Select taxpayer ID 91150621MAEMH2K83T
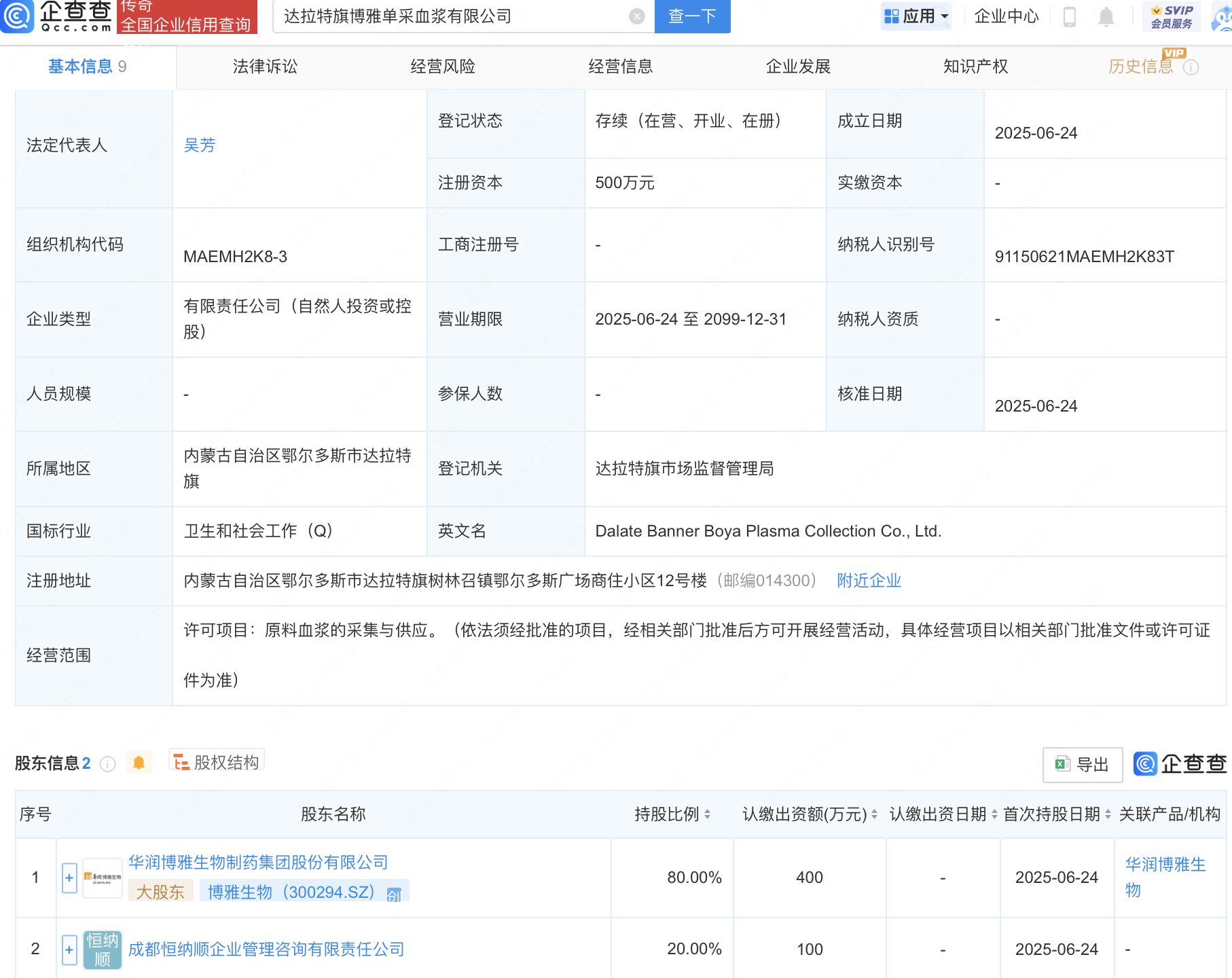 pos(1084,257)
